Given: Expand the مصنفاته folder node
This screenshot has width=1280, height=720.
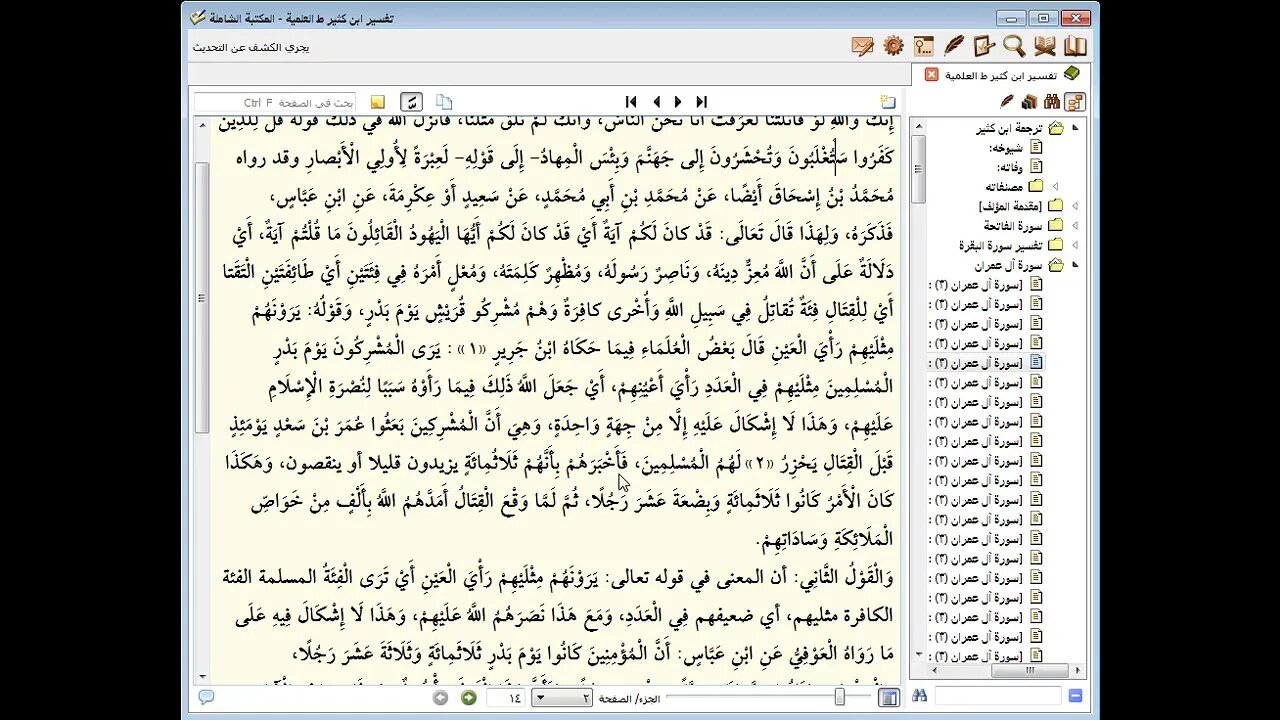Looking at the screenshot, I should click(1055, 187).
